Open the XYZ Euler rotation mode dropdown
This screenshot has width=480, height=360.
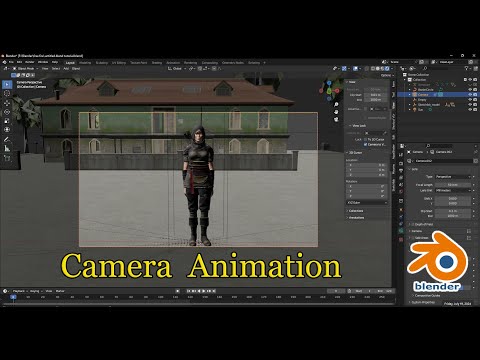click(x=367, y=202)
